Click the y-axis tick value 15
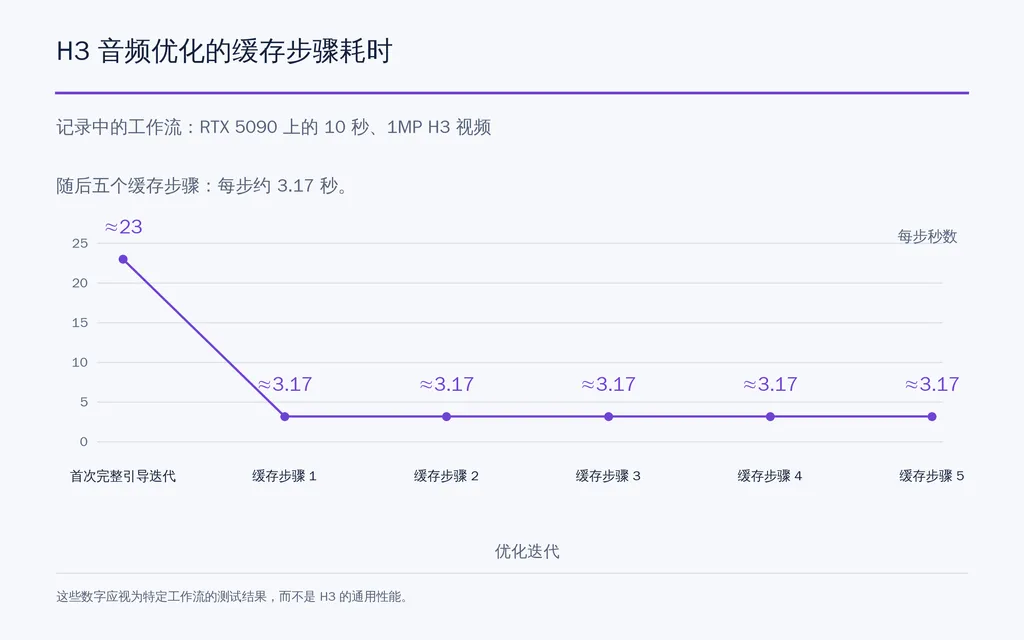This screenshot has width=1024, height=640. point(80,323)
